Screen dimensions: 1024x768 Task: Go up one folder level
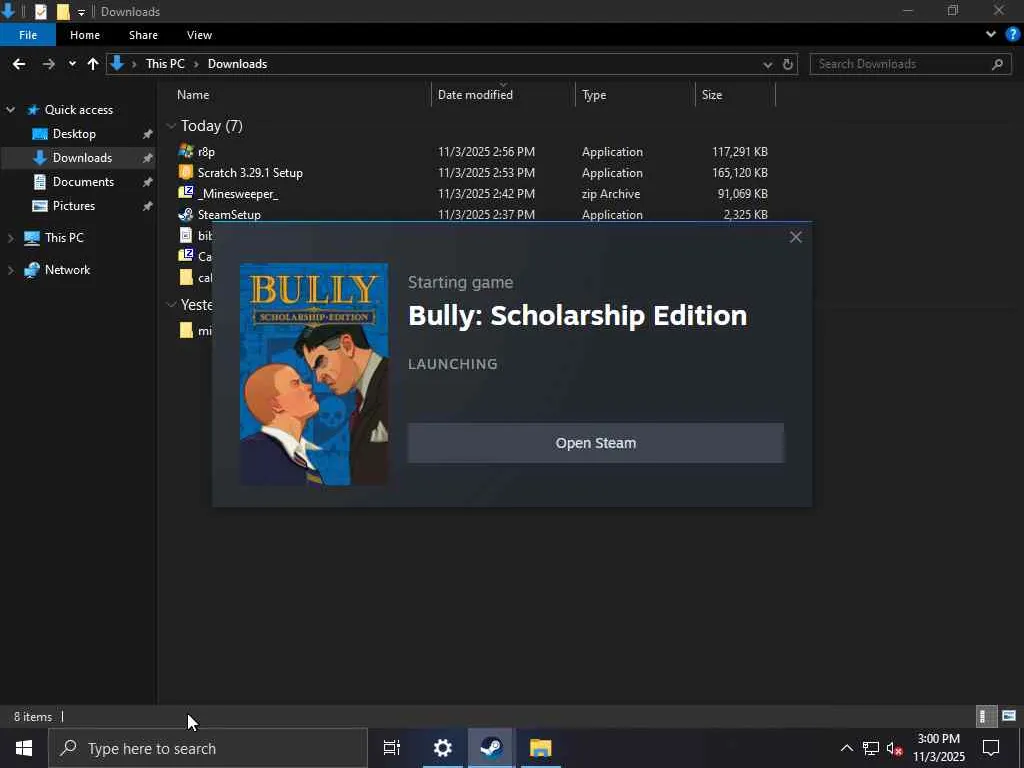point(93,64)
